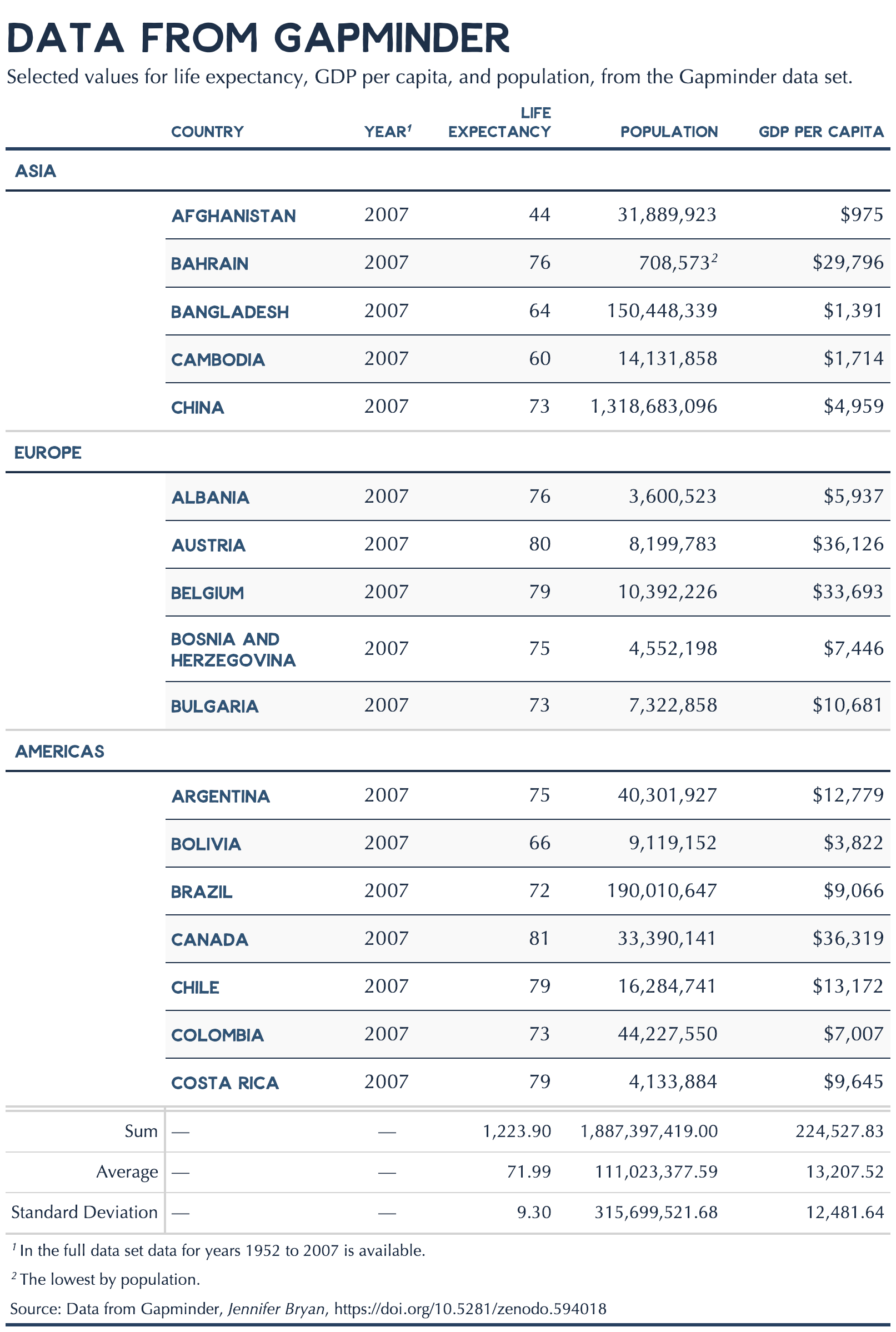Click Bahrain's population value 708,573
This screenshot has height=1332, width=896.
point(674,263)
